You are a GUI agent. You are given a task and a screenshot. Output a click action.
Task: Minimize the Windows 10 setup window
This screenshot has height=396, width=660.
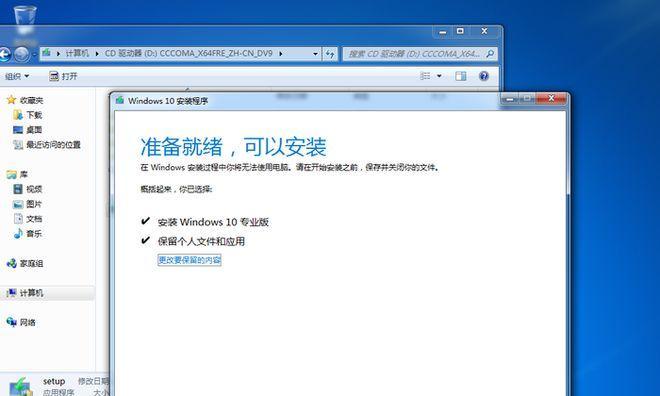(510, 99)
